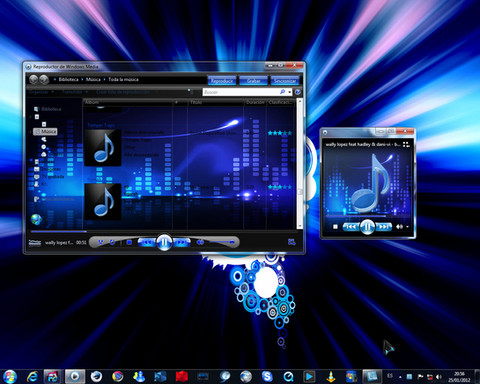Image resolution: width=480 pixels, height=384 pixels.
Task: Switch to Now Playing view icon
Action: (292, 242)
